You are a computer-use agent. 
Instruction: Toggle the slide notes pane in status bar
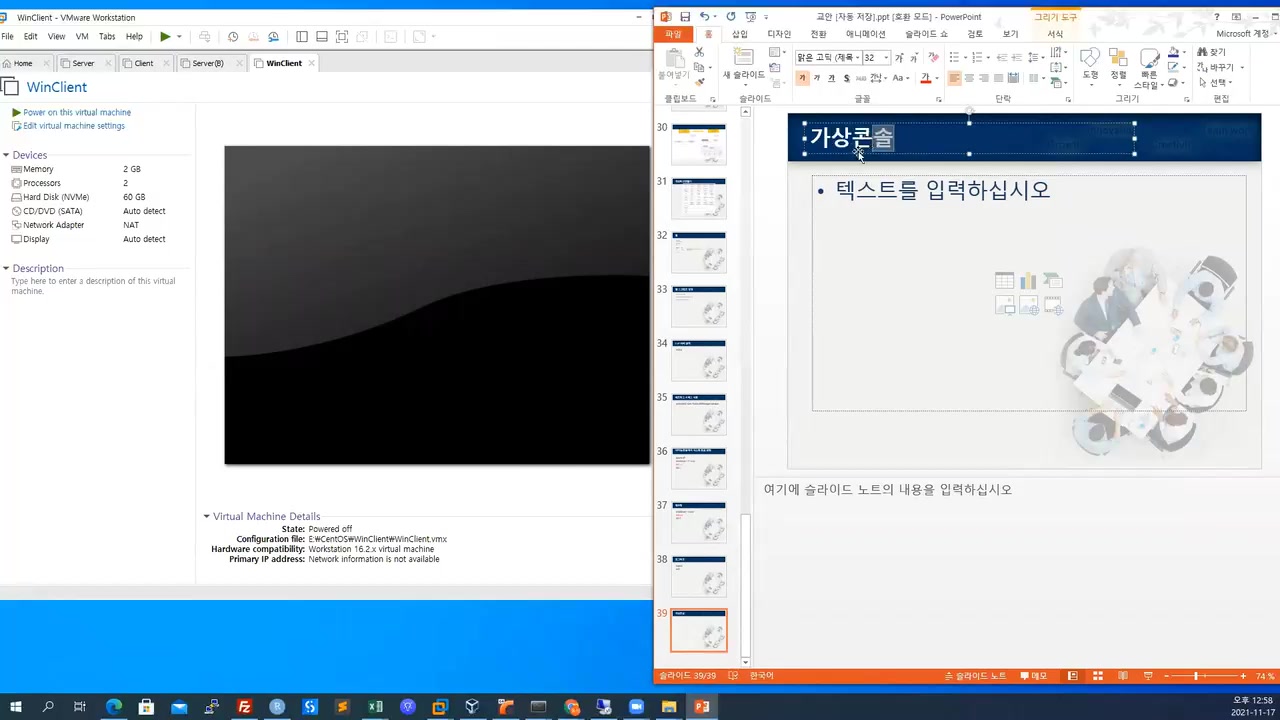976,676
